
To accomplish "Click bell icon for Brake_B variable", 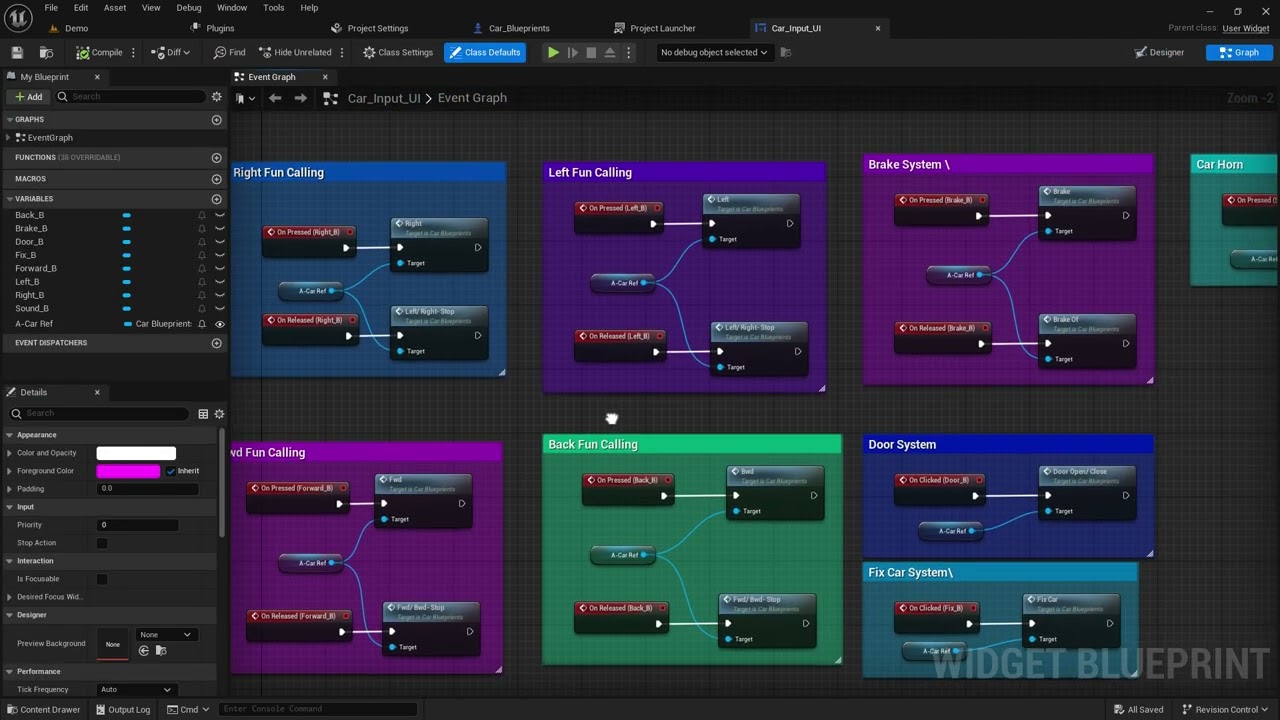I will pos(202,229).
